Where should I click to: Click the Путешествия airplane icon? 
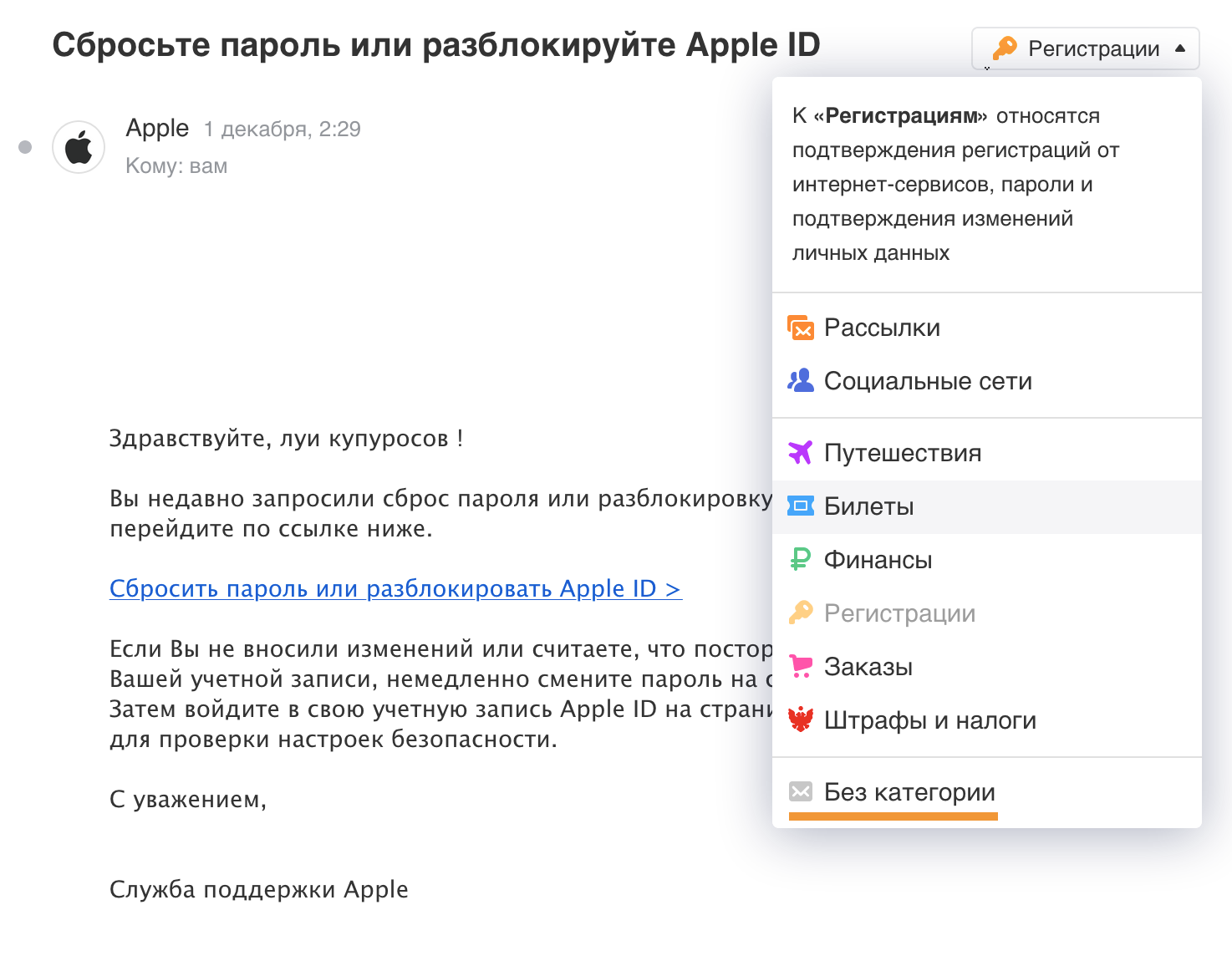click(x=801, y=453)
